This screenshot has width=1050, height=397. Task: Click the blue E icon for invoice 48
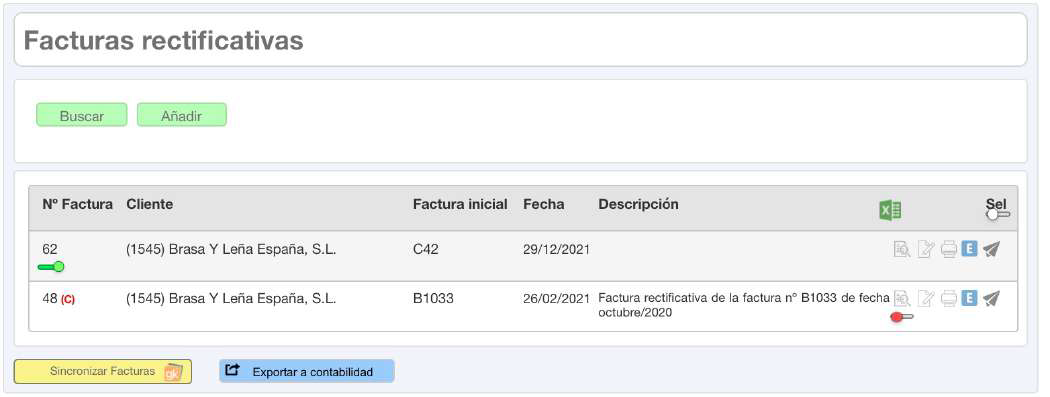[969, 297]
